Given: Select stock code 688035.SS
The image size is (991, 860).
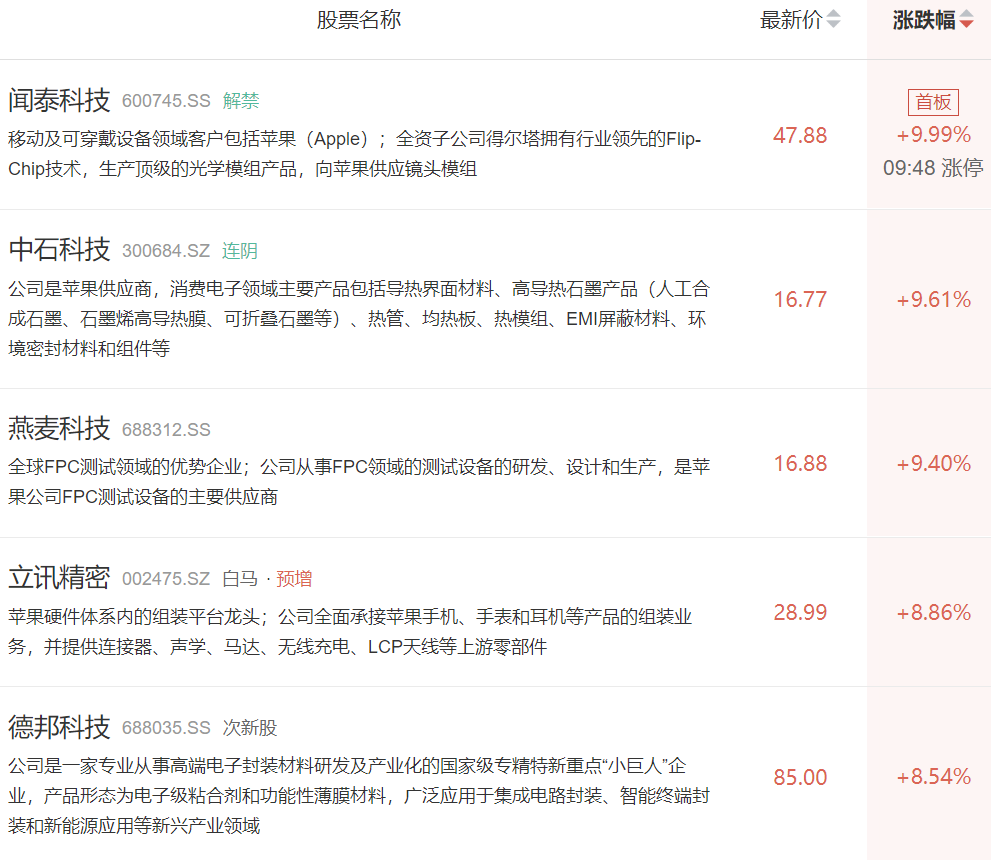Looking at the screenshot, I should [x=166, y=728].
